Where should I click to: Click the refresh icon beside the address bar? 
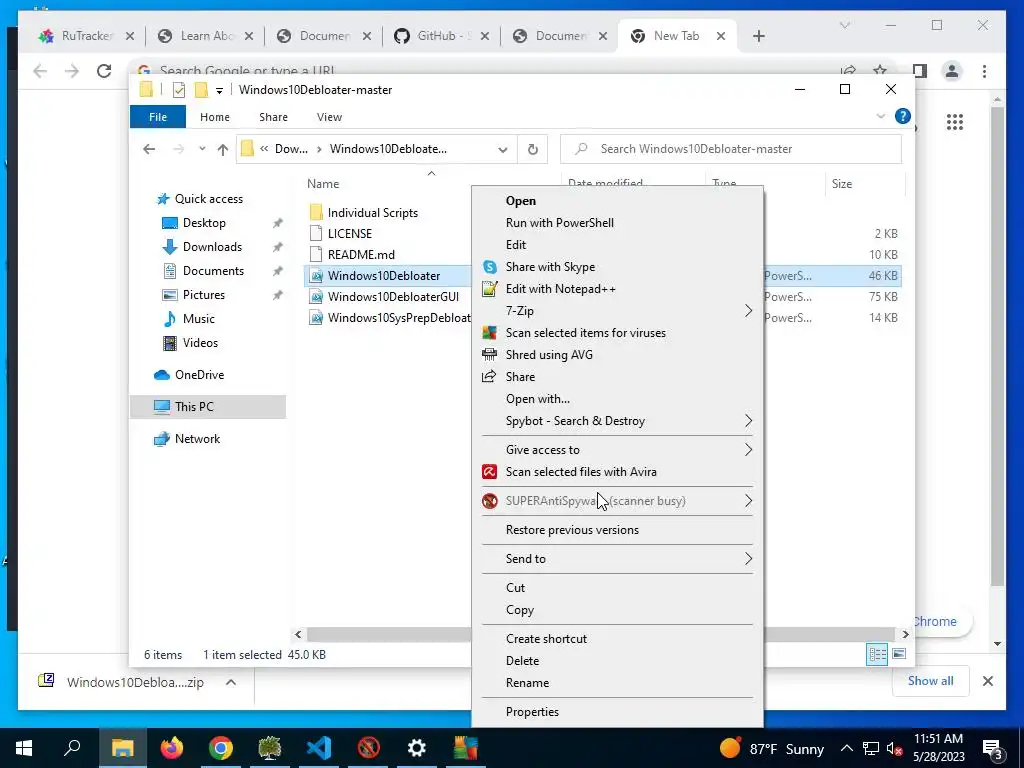[x=533, y=150]
